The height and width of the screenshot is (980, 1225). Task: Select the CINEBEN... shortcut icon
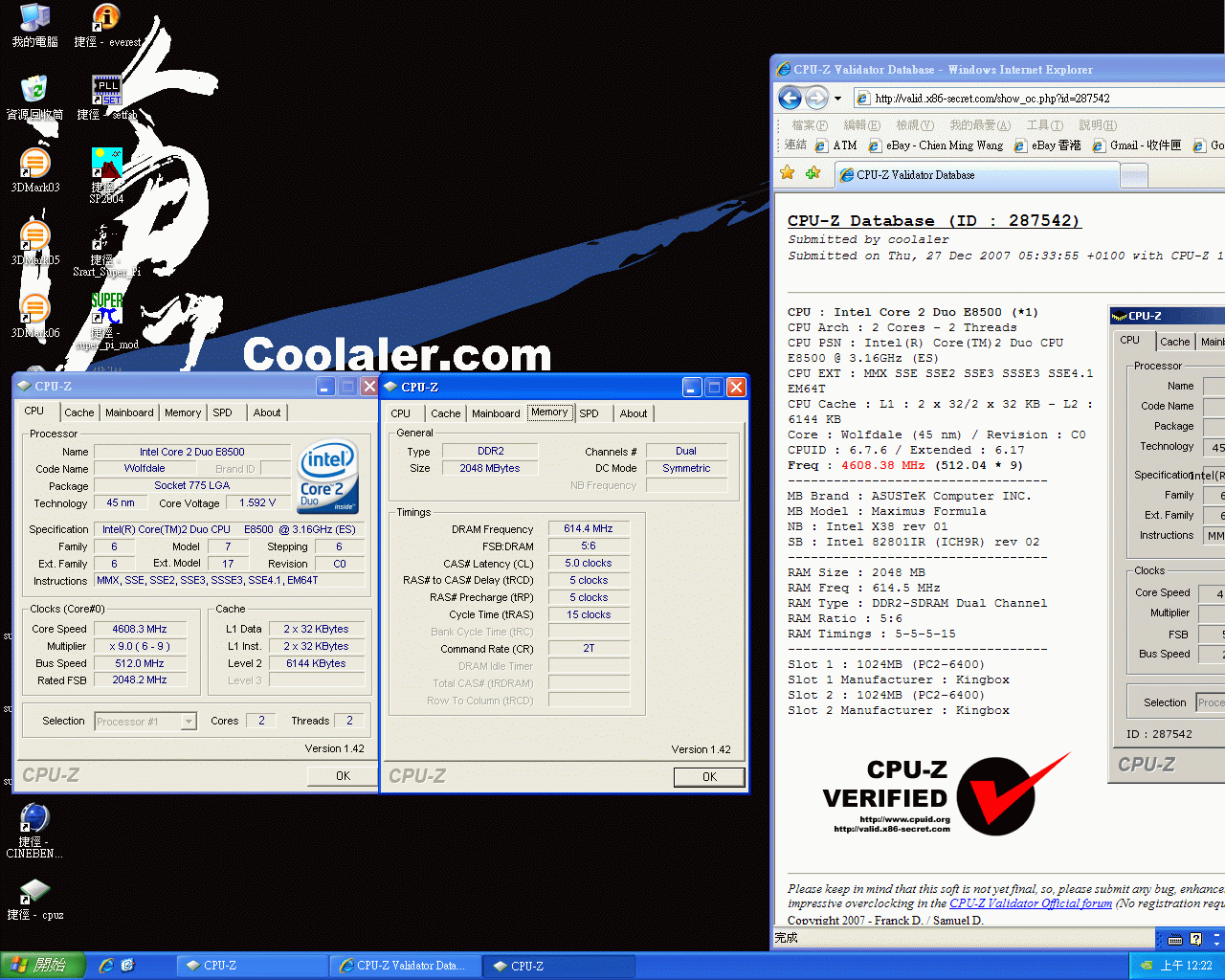(x=34, y=831)
